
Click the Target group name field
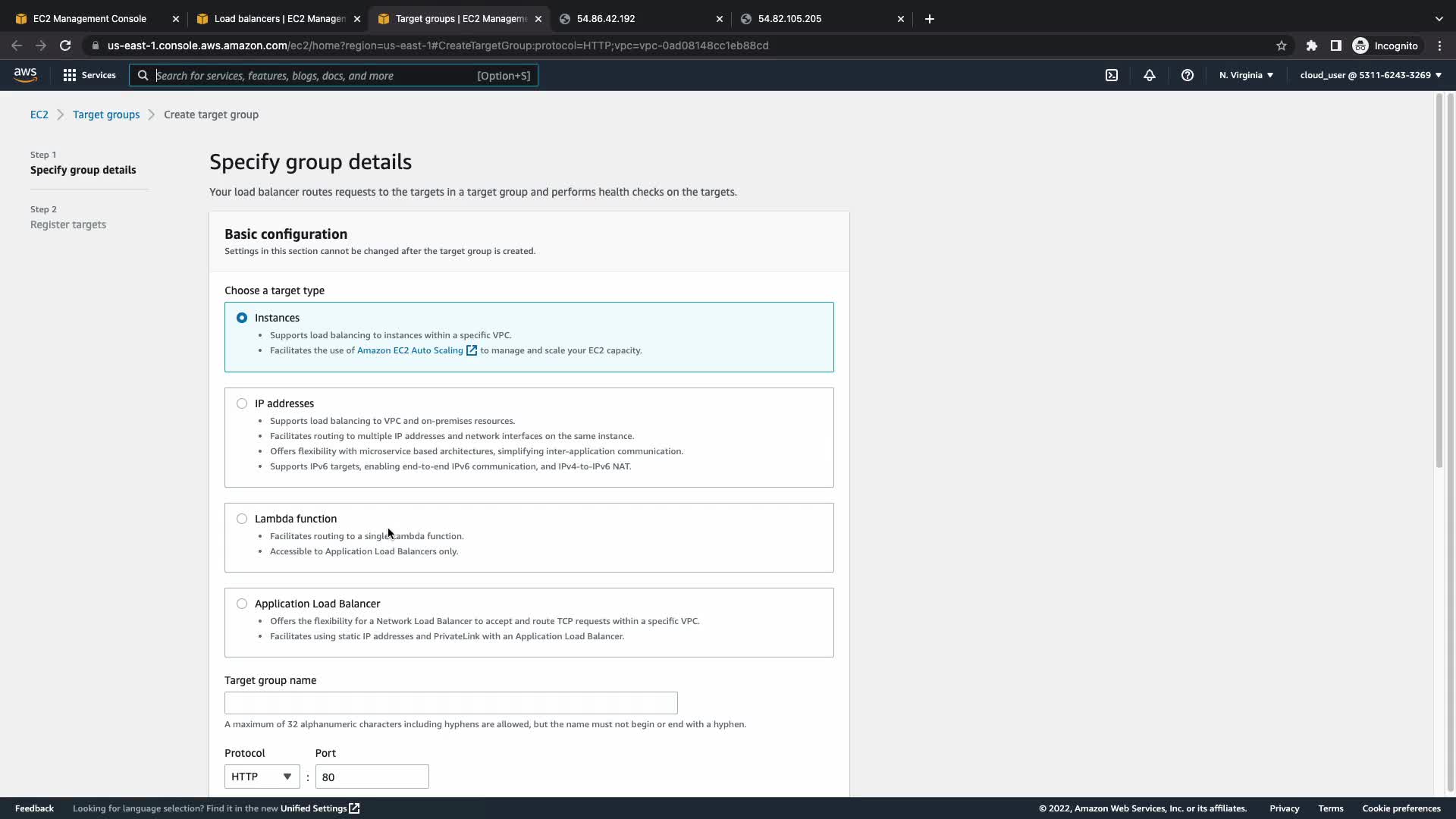[x=450, y=703]
